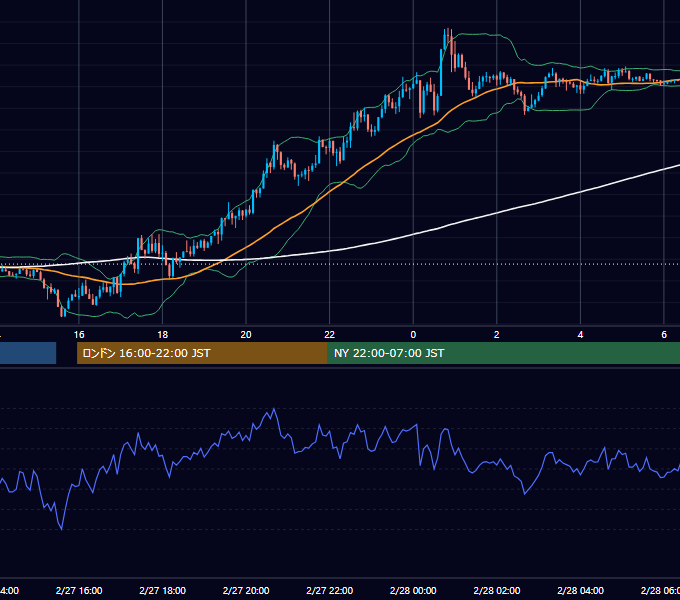Screen dimensions: 680x600
Task: Click the 18 hour label on price chart axis
Action: (x=162, y=335)
